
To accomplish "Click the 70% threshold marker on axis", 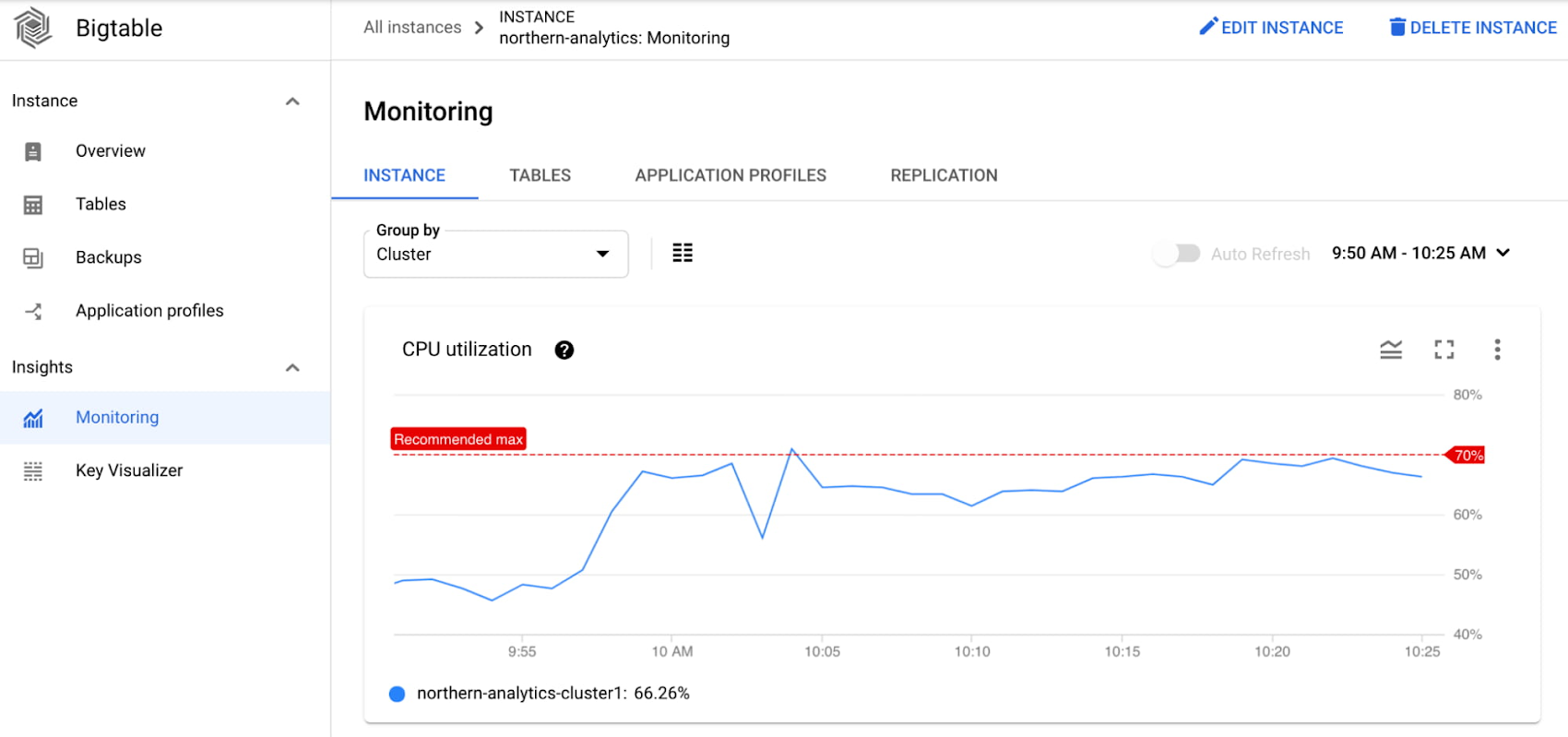I will [1467, 455].
